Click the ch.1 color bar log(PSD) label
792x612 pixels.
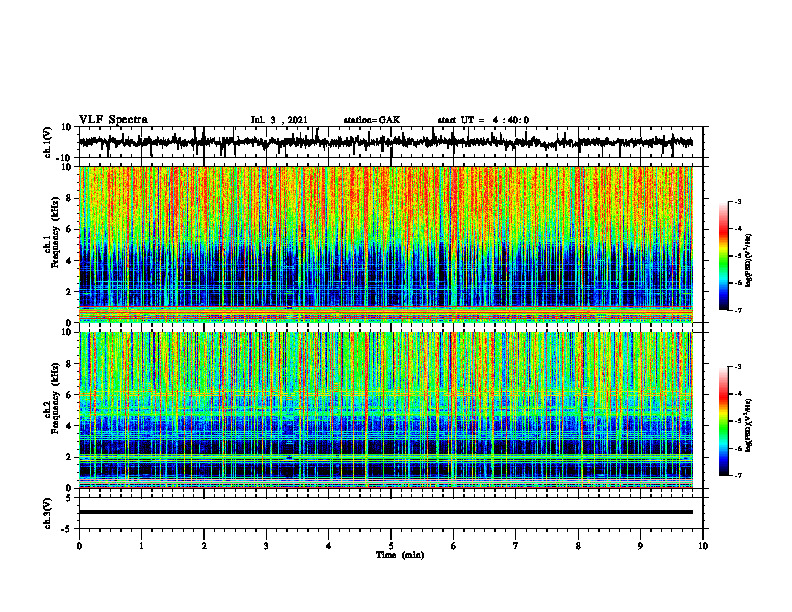click(x=749, y=261)
